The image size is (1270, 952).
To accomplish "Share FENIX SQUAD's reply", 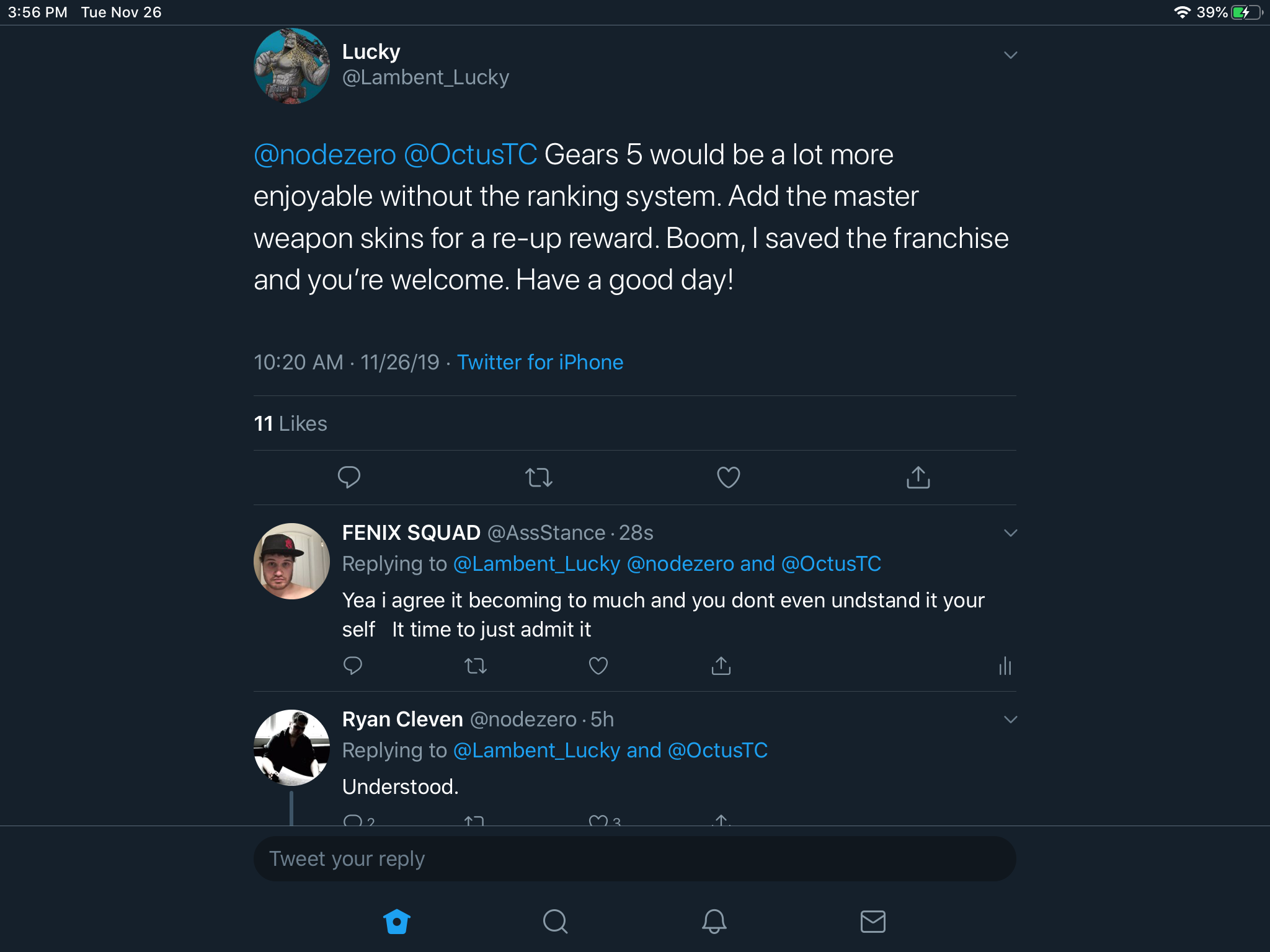I will click(x=721, y=666).
